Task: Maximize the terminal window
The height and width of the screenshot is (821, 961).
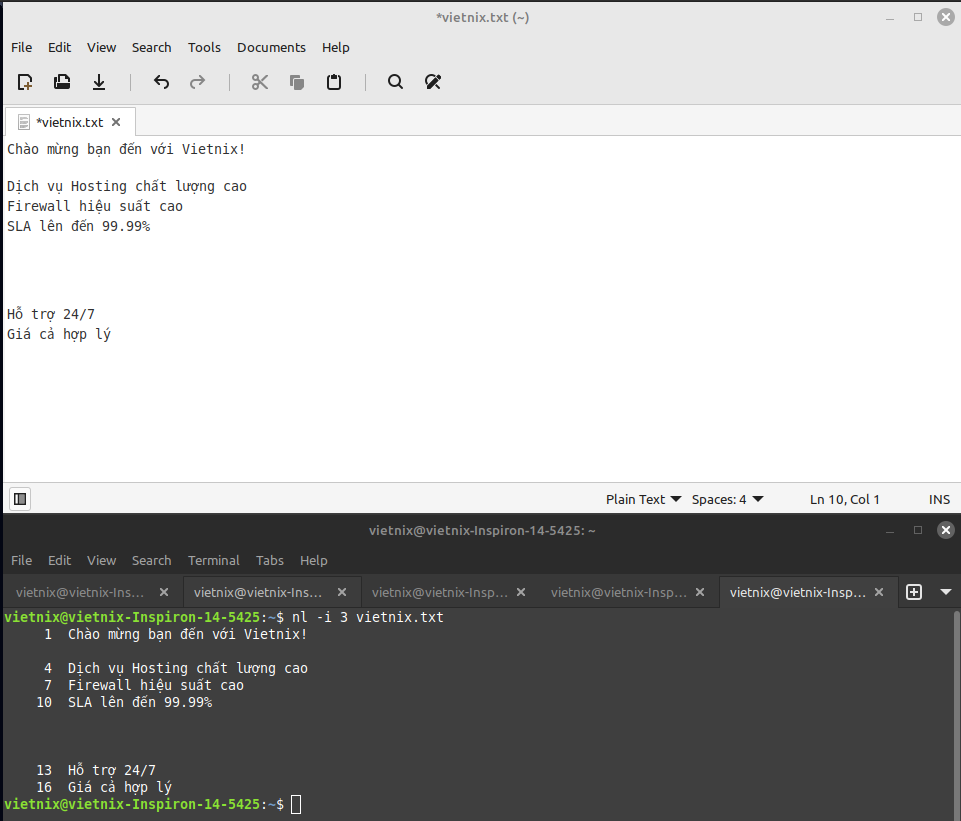Action: pos(917,530)
